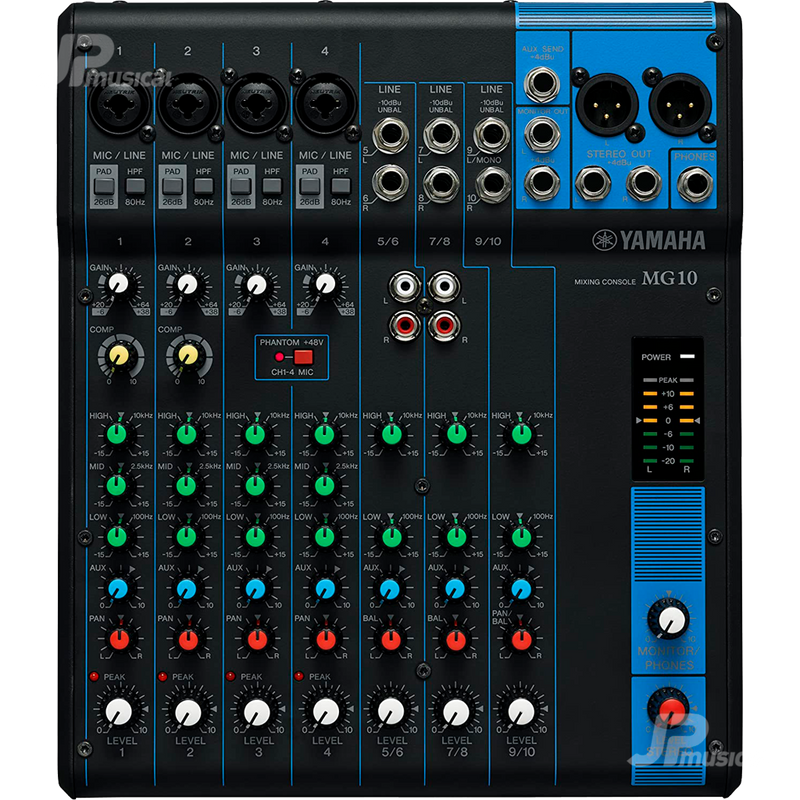The image size is (800, 800).
Task: Click the channel 4 MID EQ knob
Action: pyautogui.click(x=324, y=485)
